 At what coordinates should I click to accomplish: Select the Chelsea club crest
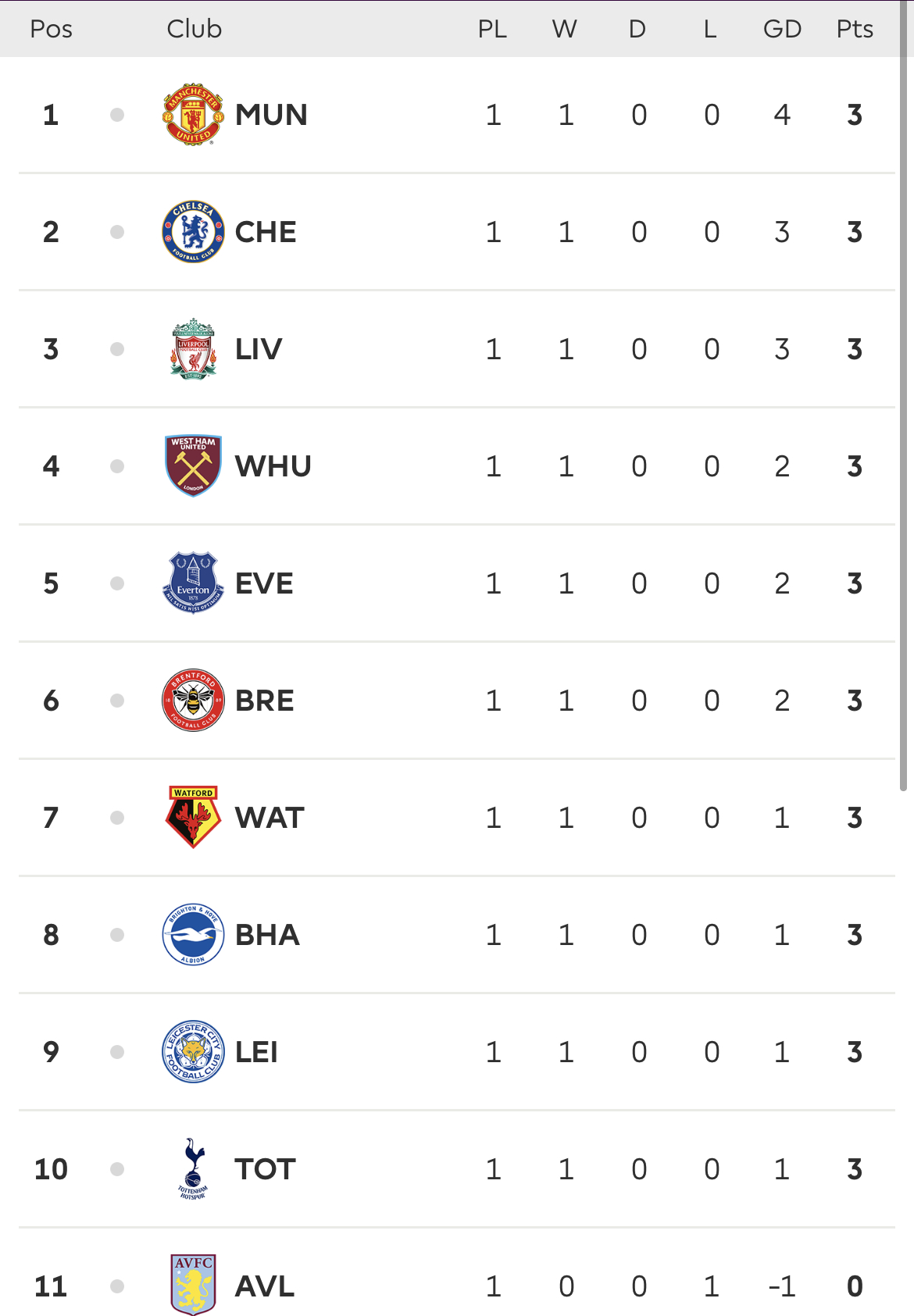[193, 232]
